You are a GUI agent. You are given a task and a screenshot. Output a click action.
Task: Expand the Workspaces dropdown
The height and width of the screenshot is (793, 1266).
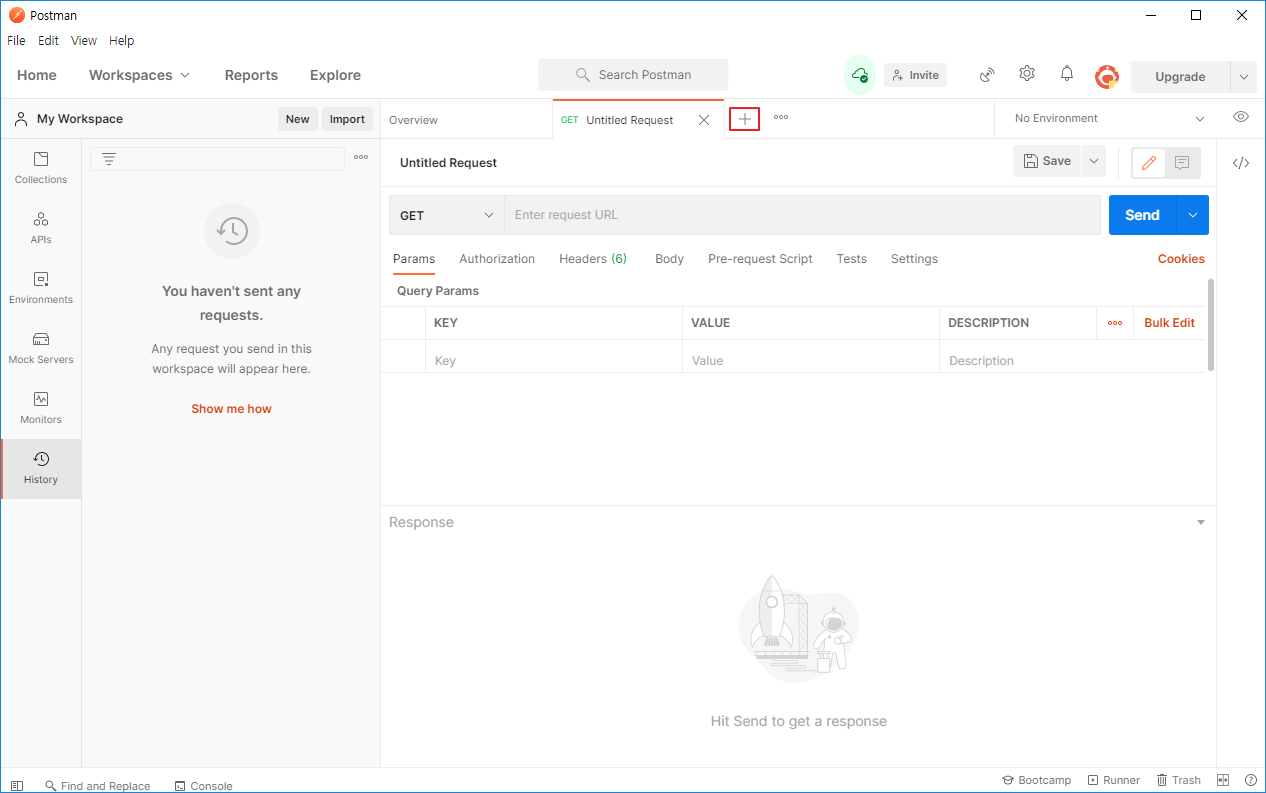(139, 75)
